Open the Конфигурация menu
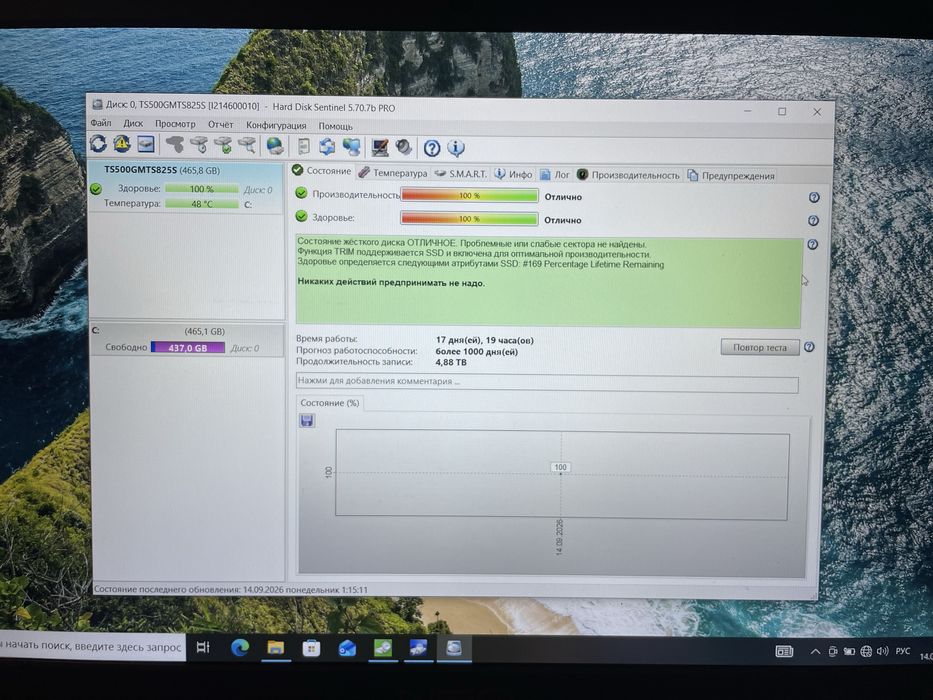Screen dimensions: 933x700 coord(276,126)
